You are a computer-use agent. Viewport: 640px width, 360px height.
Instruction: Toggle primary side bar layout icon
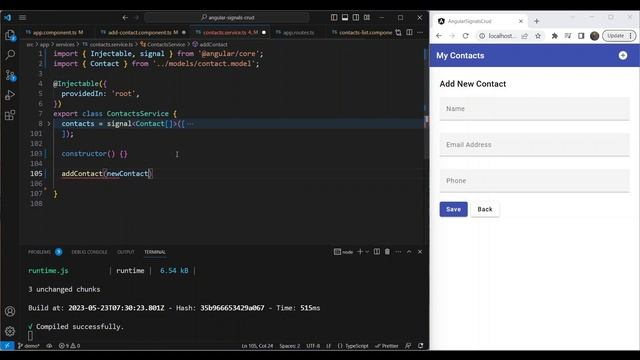pyautogui.click(x=334, y=17)
